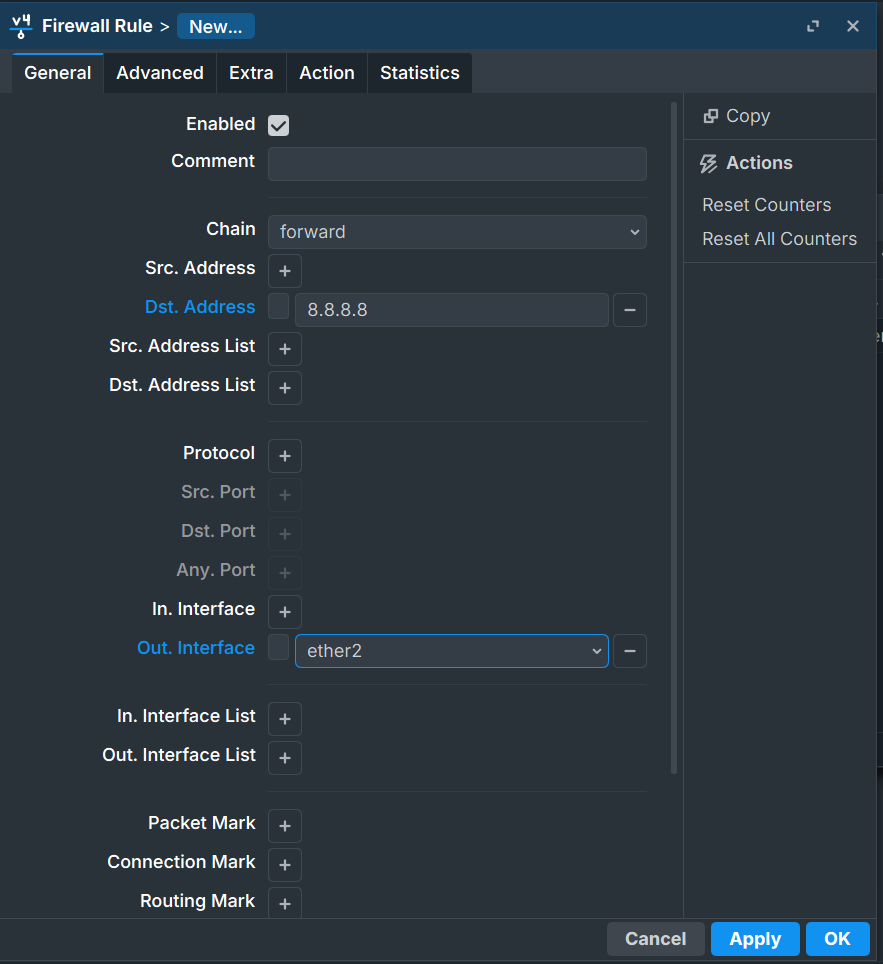
Task: Toggle the Dst. Address negate checkbox
Action: [279, 306]
